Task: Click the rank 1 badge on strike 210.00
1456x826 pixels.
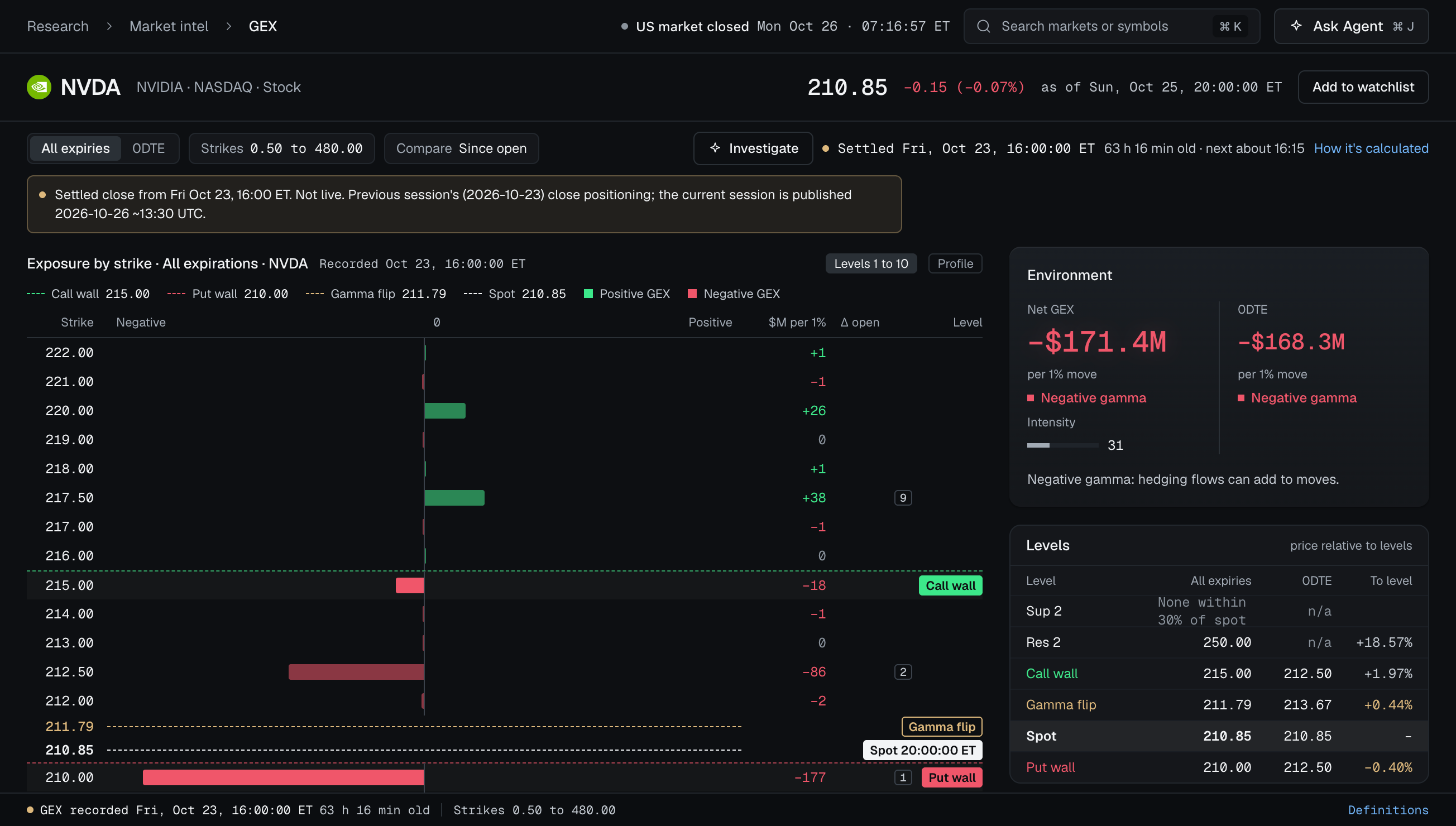Action: pos(903,777)
